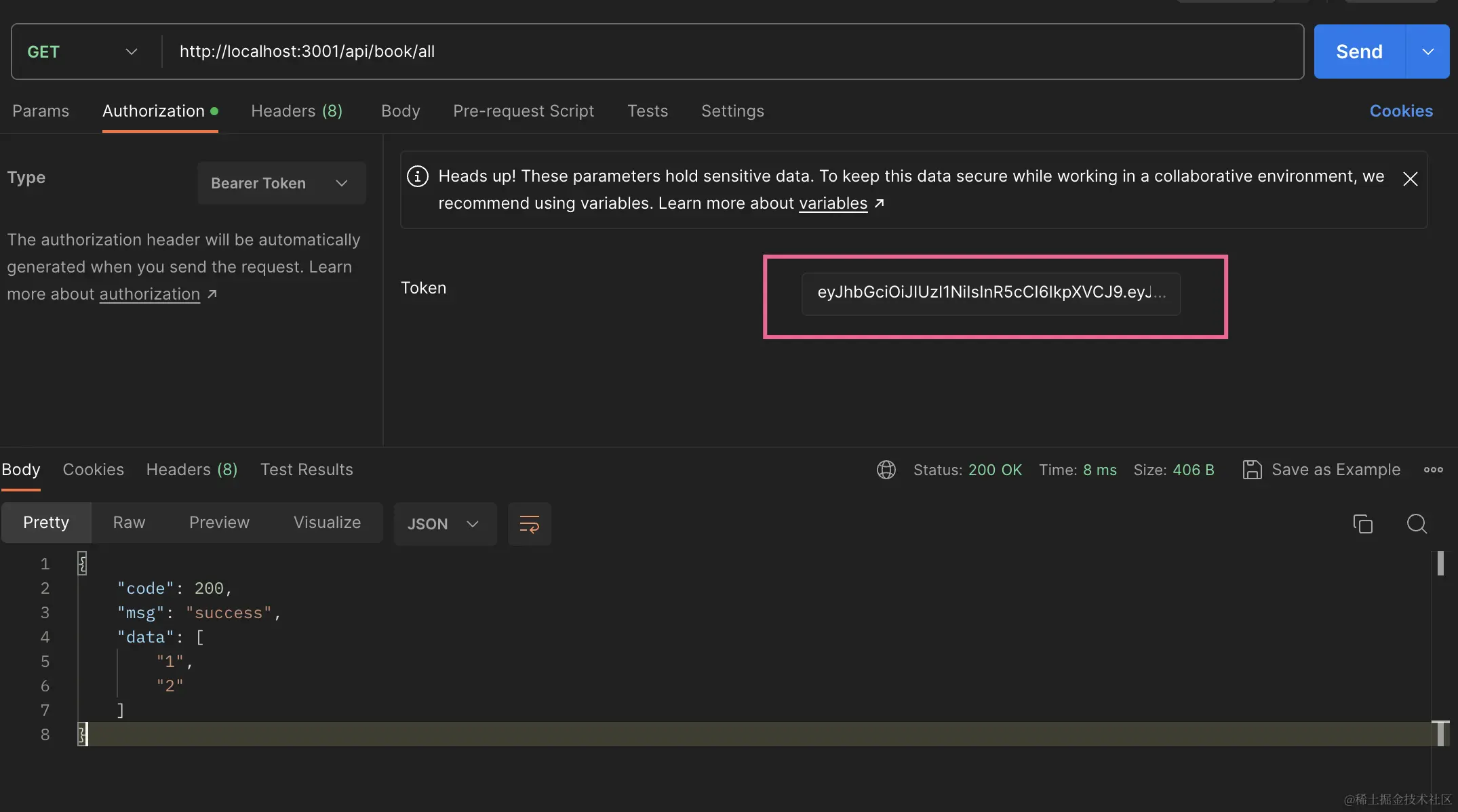This screenshot has height=812, width=1458.
Task: Open the GET method dropdown
Action: pyautogui.click(x=81, y=52)
